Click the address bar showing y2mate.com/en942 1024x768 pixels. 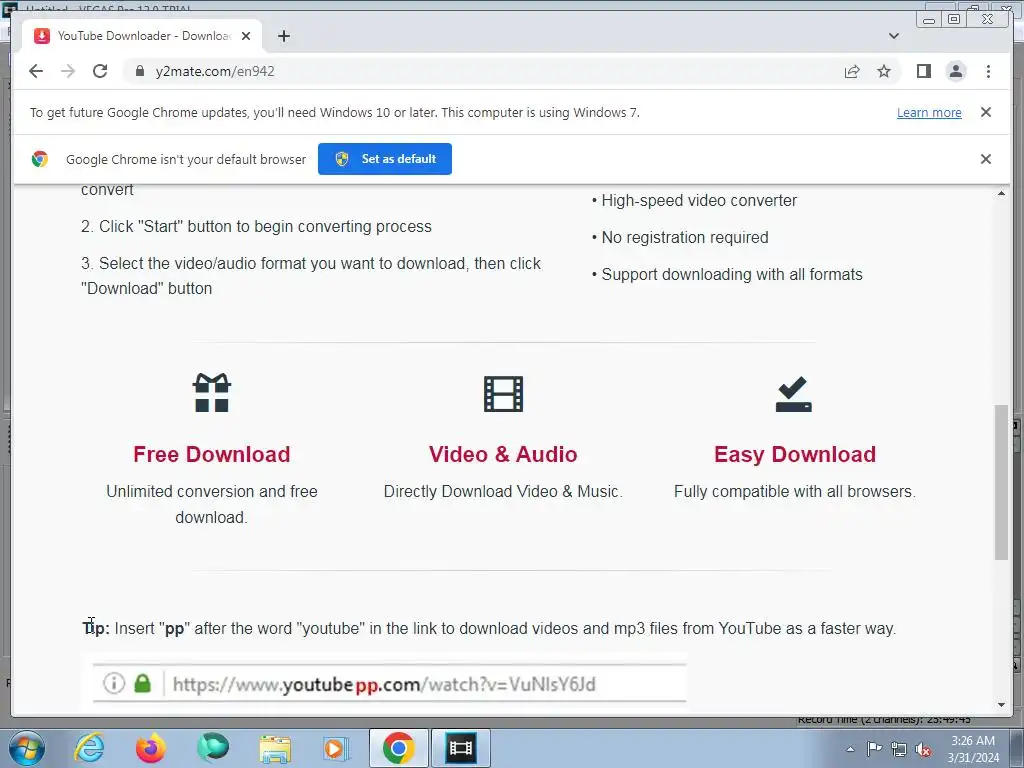pos(483,71)
